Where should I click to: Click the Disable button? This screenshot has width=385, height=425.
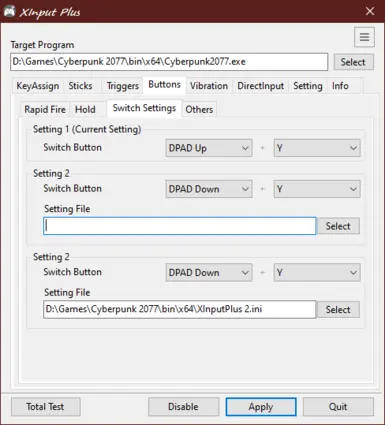pos(183,407)
